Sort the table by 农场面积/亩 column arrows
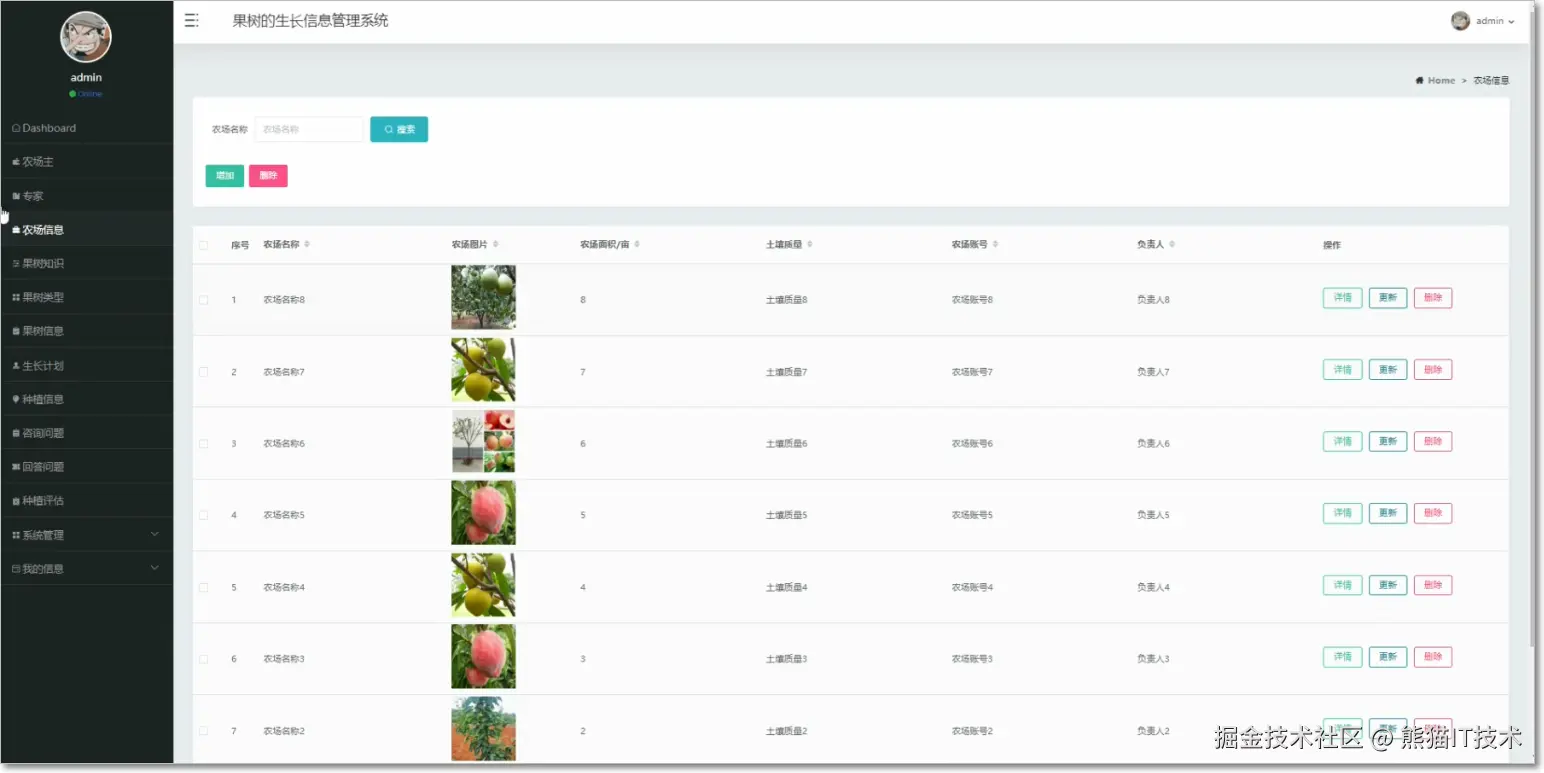 click(637, 244)
